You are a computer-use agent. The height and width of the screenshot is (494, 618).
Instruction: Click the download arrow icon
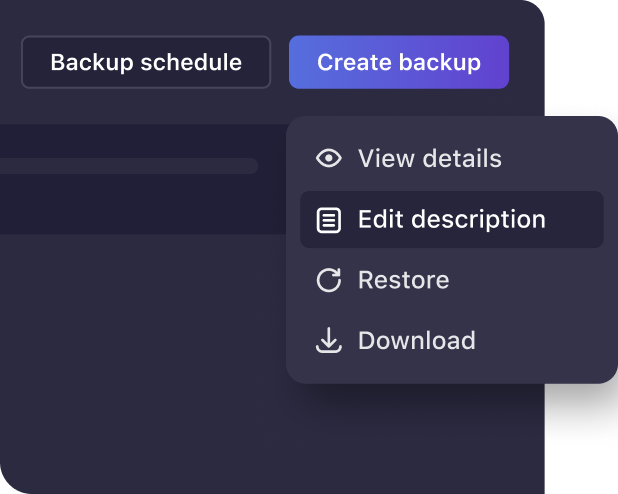329,341
